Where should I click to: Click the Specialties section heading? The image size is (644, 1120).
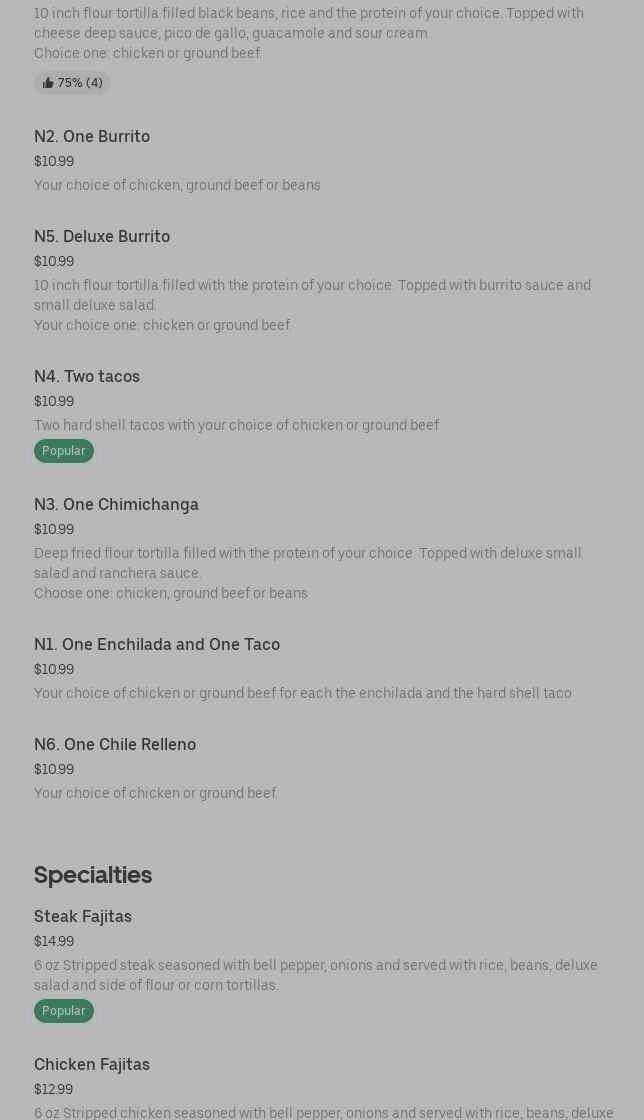tap(93, 874)
